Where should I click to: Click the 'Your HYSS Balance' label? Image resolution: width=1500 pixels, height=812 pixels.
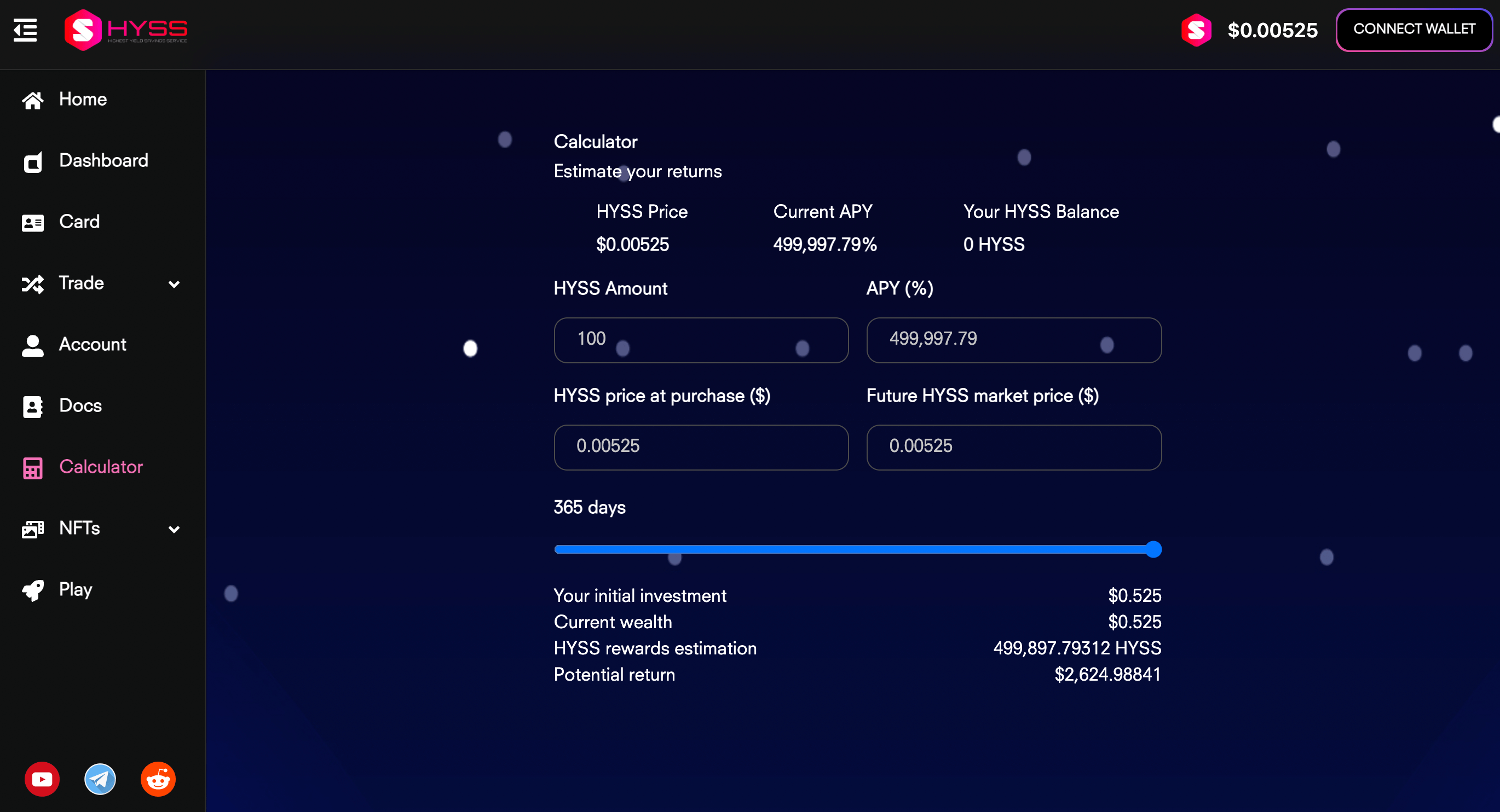click(x=1041, y=212)
